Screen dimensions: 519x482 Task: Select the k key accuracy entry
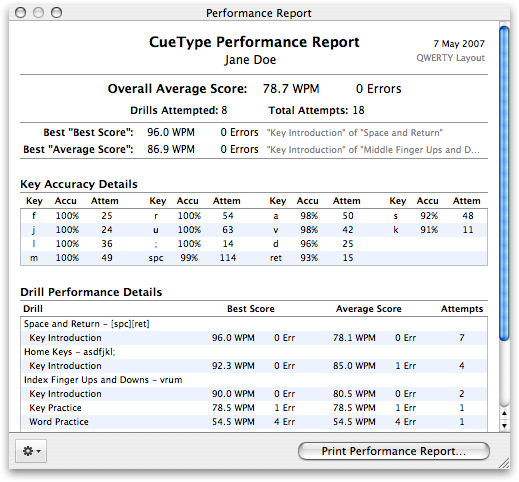coord(433,230)
